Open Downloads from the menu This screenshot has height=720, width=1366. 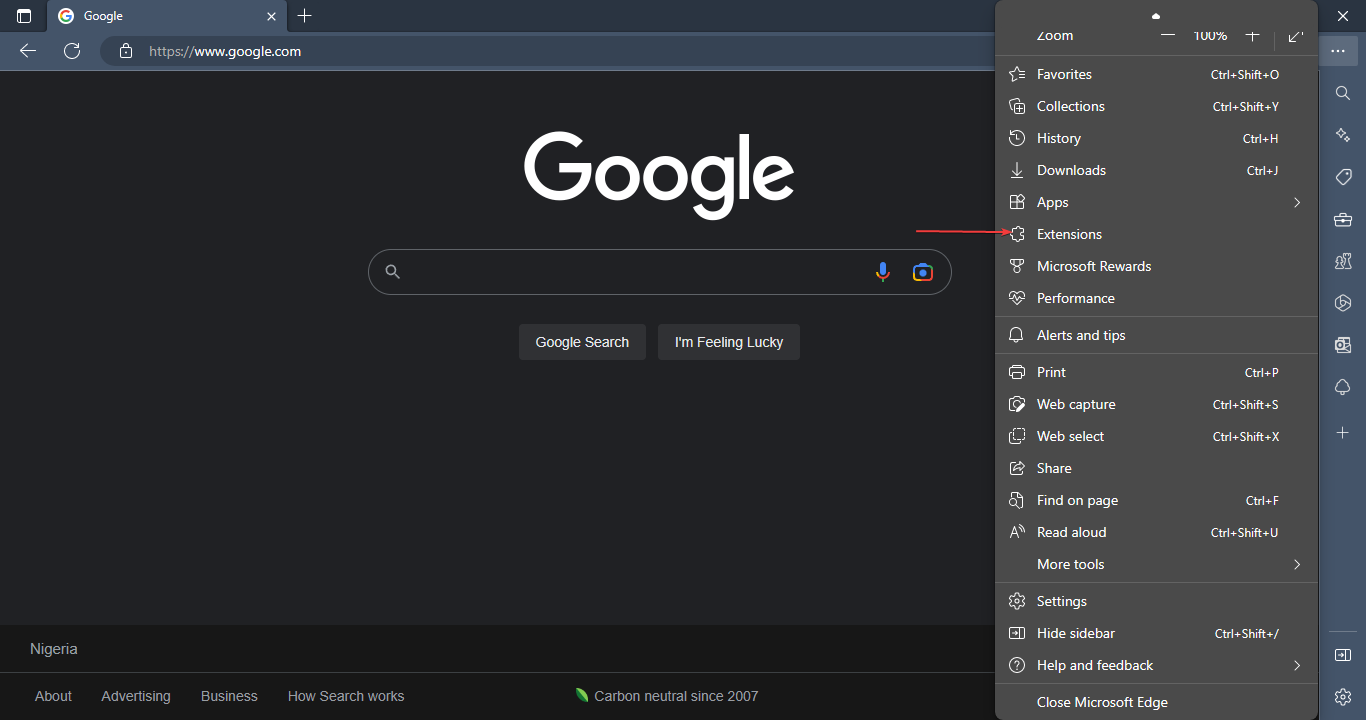click(1156, 170)
